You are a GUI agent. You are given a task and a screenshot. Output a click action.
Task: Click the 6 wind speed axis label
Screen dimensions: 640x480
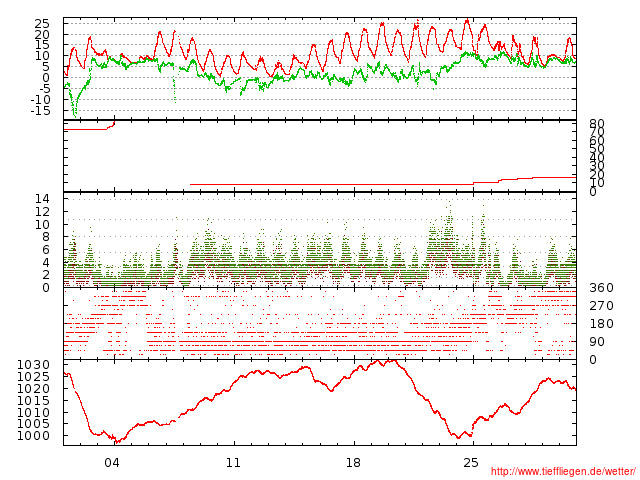[x=46, y=250]
